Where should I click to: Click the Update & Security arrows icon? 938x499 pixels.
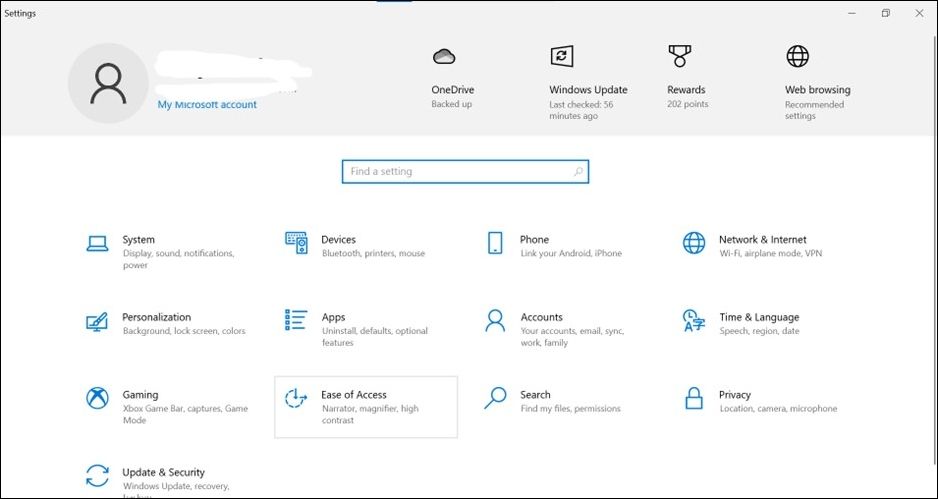pos(97,475)
